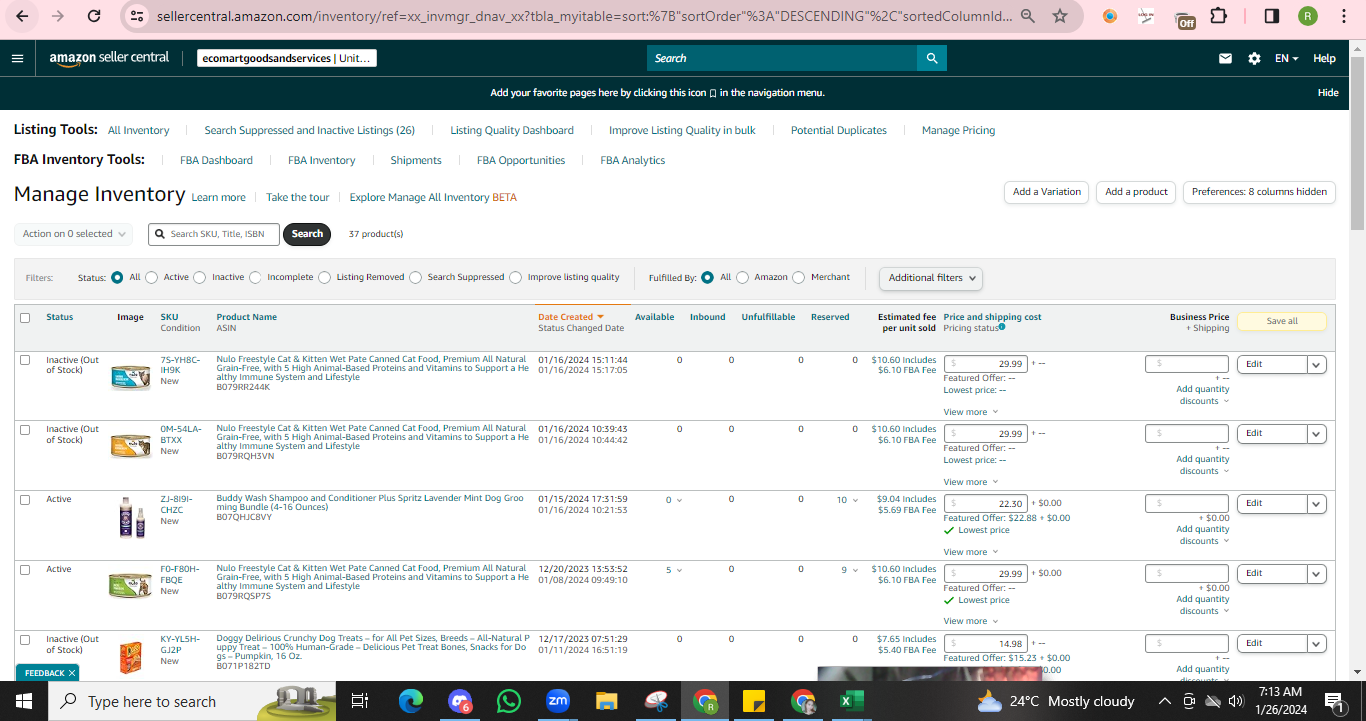The image size is (1366, 721).
Task: Check the select-all header checkbox
Action: (x=25, y=318)
